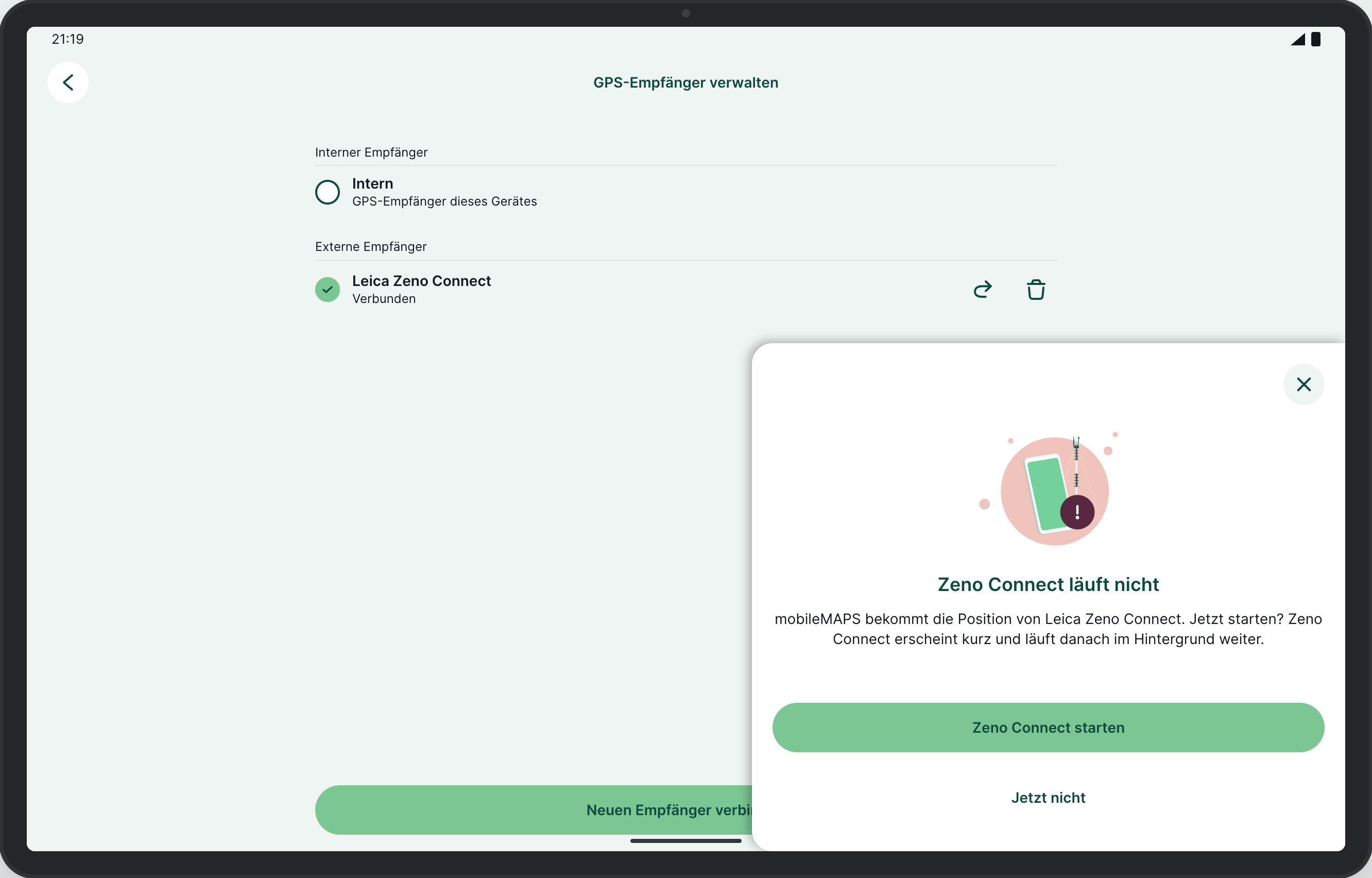Click the Verbunden status text
This screenshot has height=878, width=1372.
[x=384, y=299]
